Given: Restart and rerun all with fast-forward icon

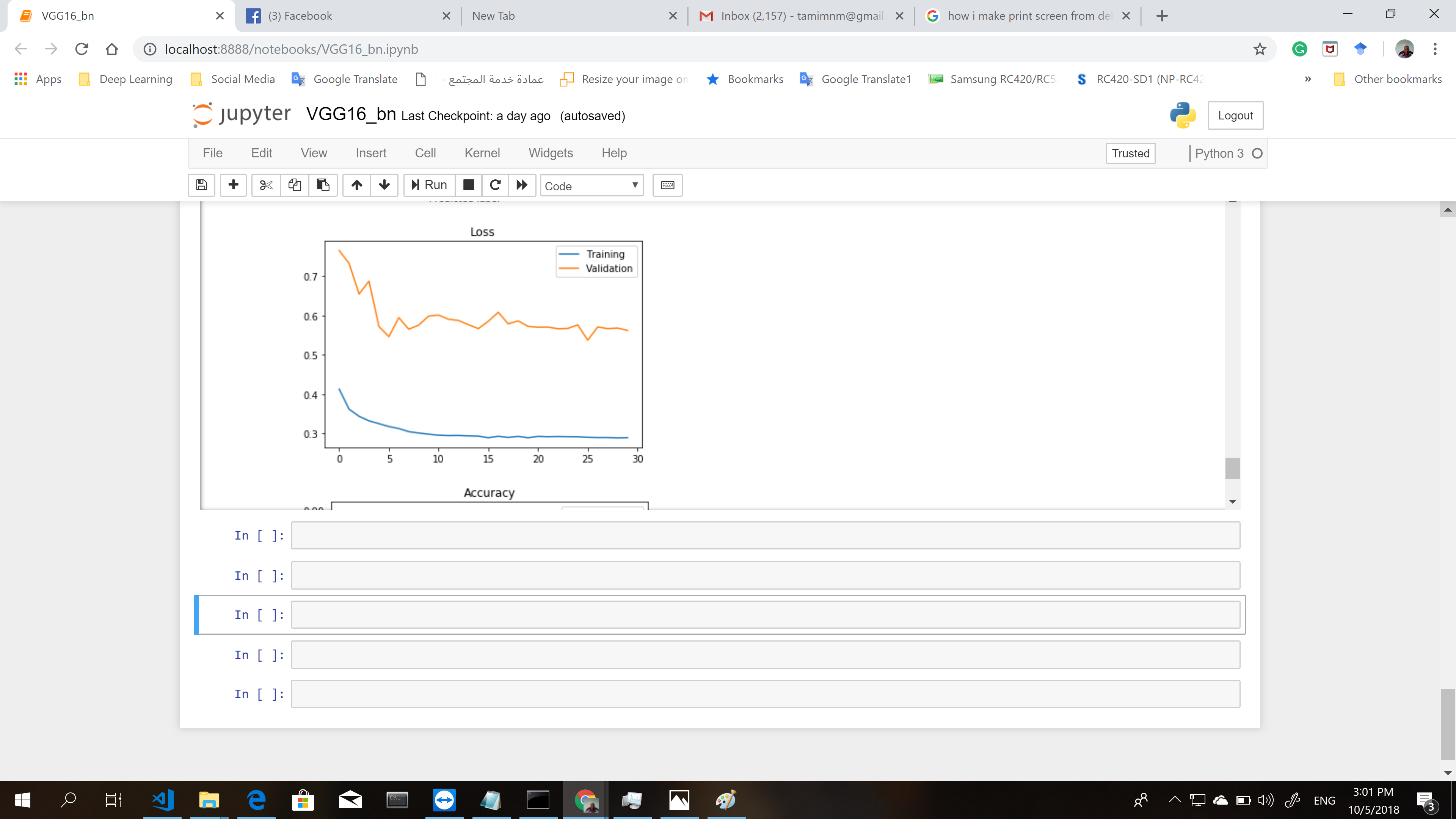Looking at the screenshot, I should pyautogui.click(x=522, y=185).
